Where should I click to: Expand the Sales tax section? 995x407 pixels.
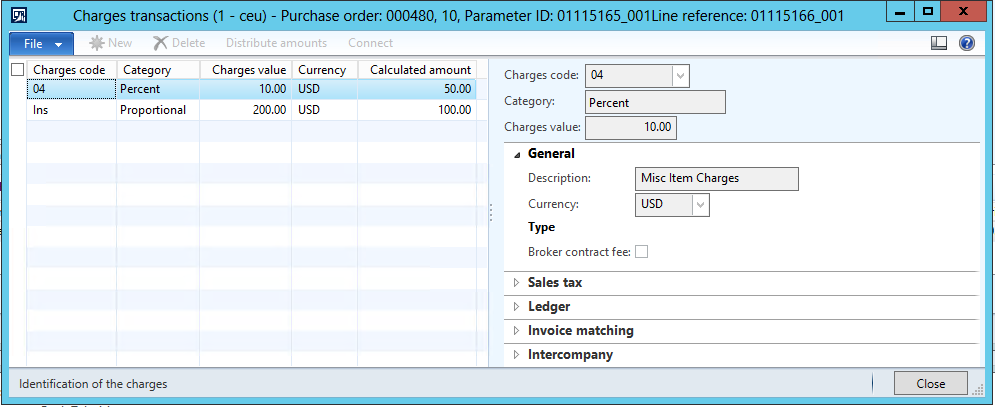[x=555, y=283]
